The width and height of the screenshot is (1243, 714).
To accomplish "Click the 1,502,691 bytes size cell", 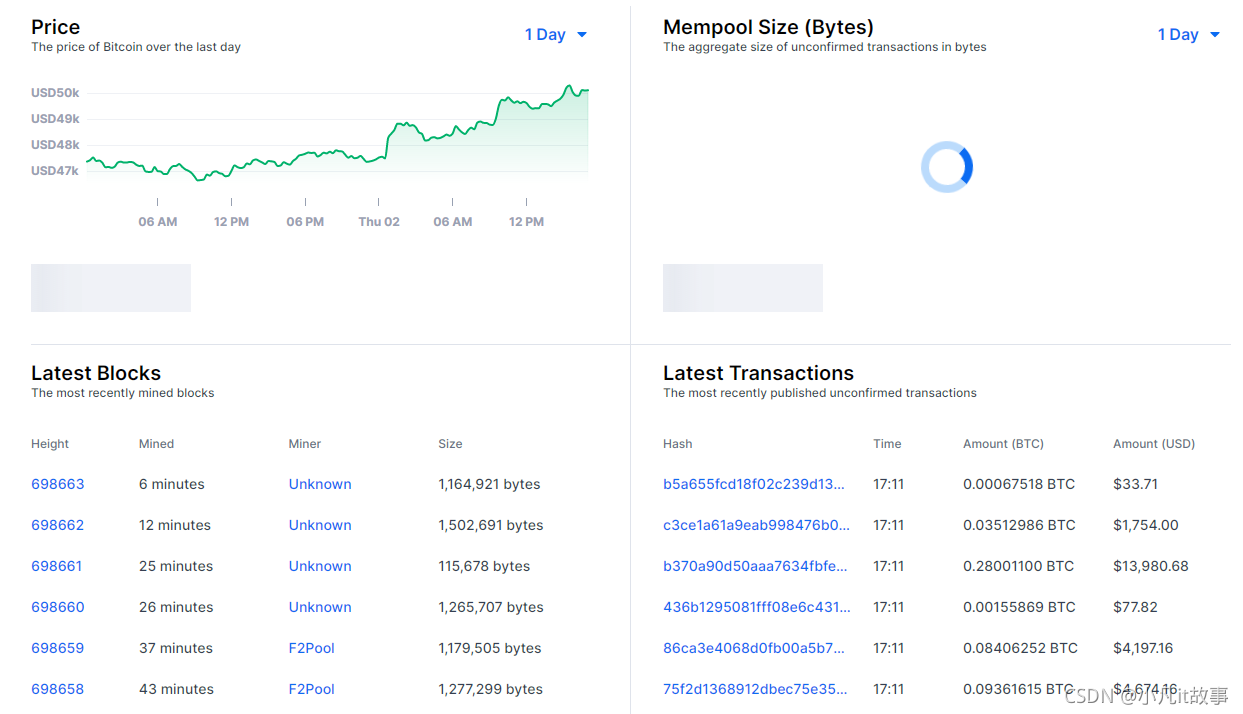I will (x=491, y=525).
